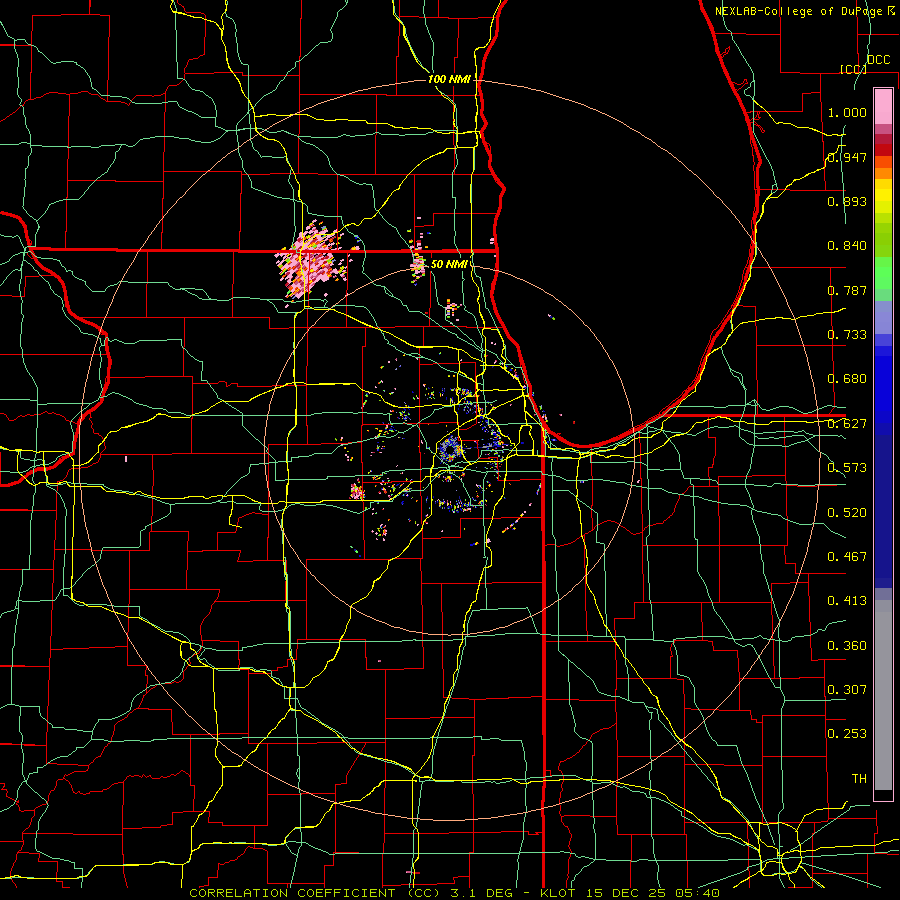Click the 0.893 legend value

point(847,201)
